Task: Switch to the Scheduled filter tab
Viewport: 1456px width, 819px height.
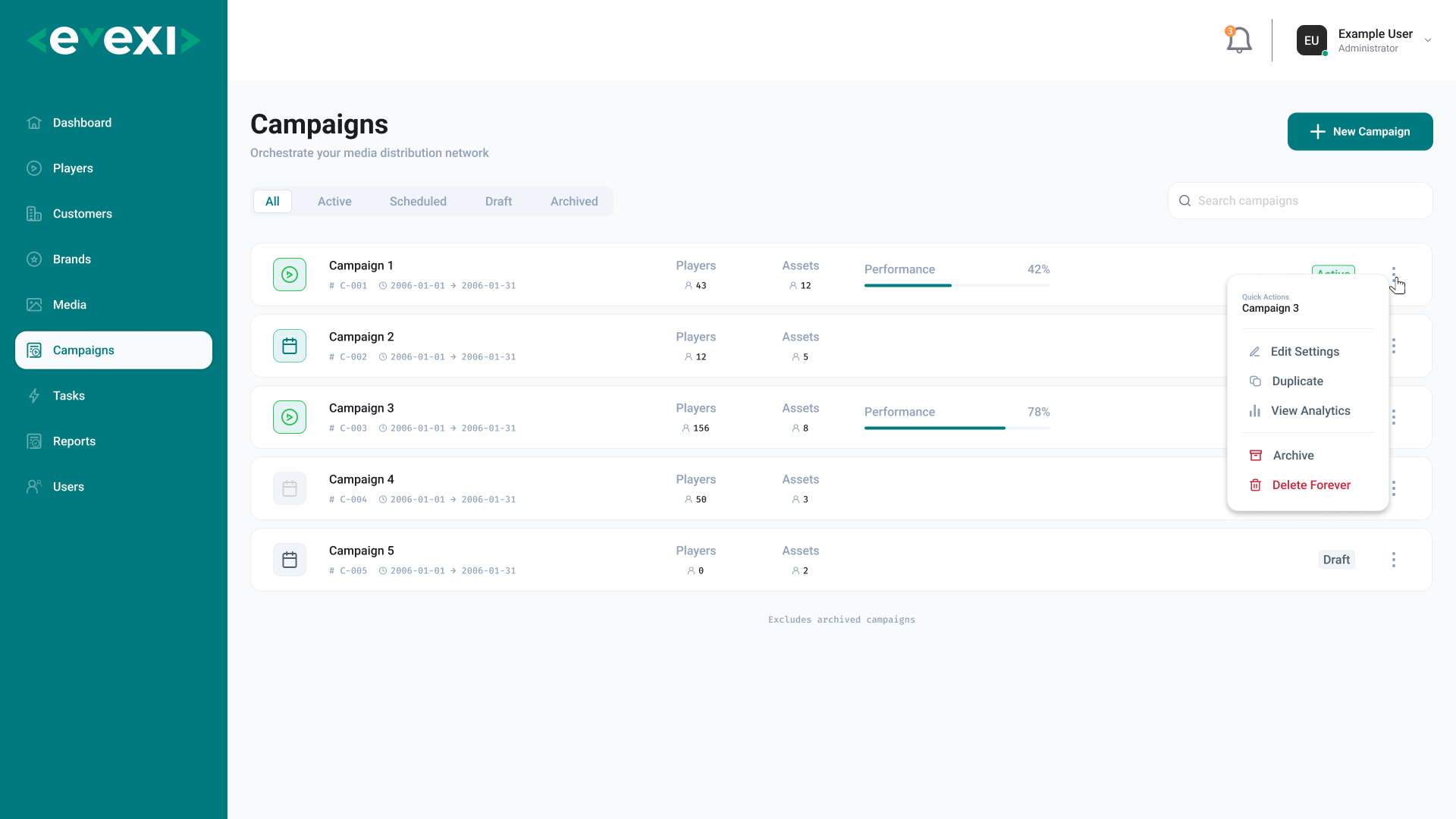Action: click(418, 202)
